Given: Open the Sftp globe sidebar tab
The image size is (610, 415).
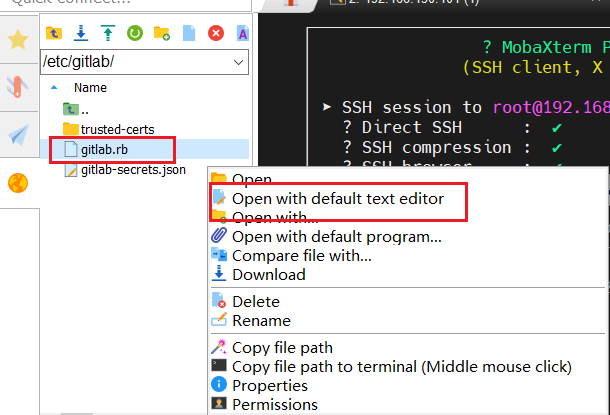Looking at the screenshot, I should (18, 183).
